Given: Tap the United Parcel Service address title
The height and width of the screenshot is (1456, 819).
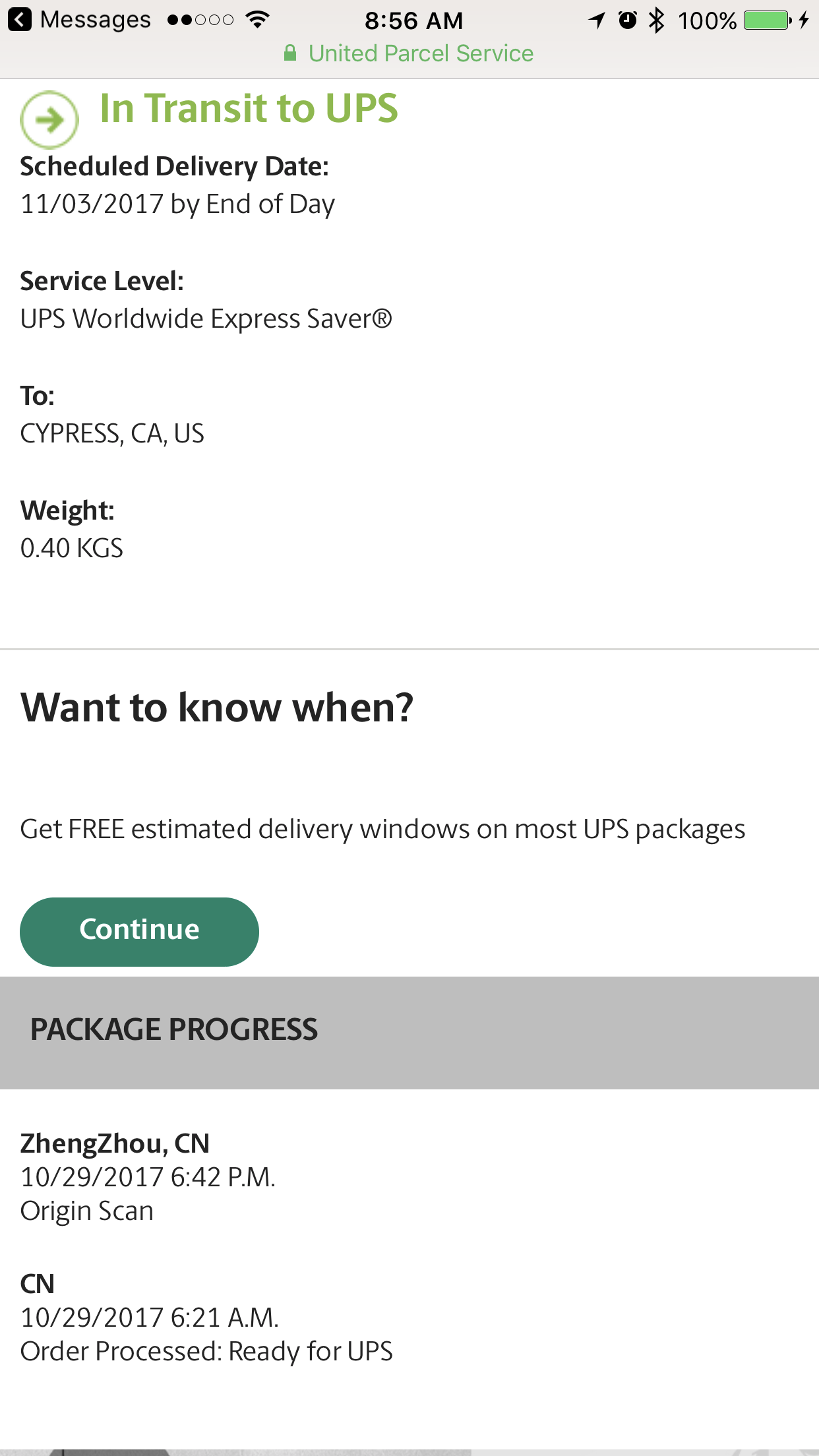Looking at the screenshot, I should click(421, 53).
